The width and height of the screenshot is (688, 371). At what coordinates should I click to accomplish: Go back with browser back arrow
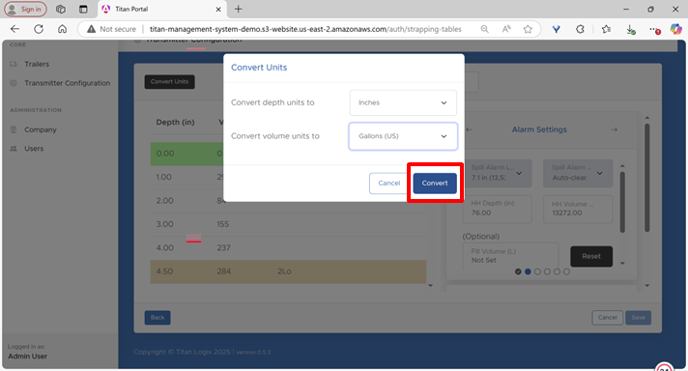pyautogui.click(x=15, y=29)
